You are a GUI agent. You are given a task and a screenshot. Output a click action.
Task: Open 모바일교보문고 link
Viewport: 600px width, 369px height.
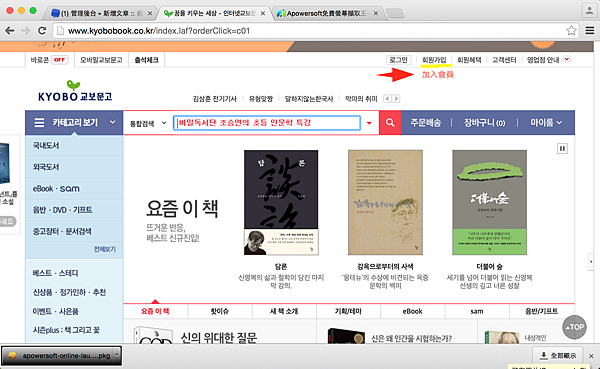(x=101, y=60)
